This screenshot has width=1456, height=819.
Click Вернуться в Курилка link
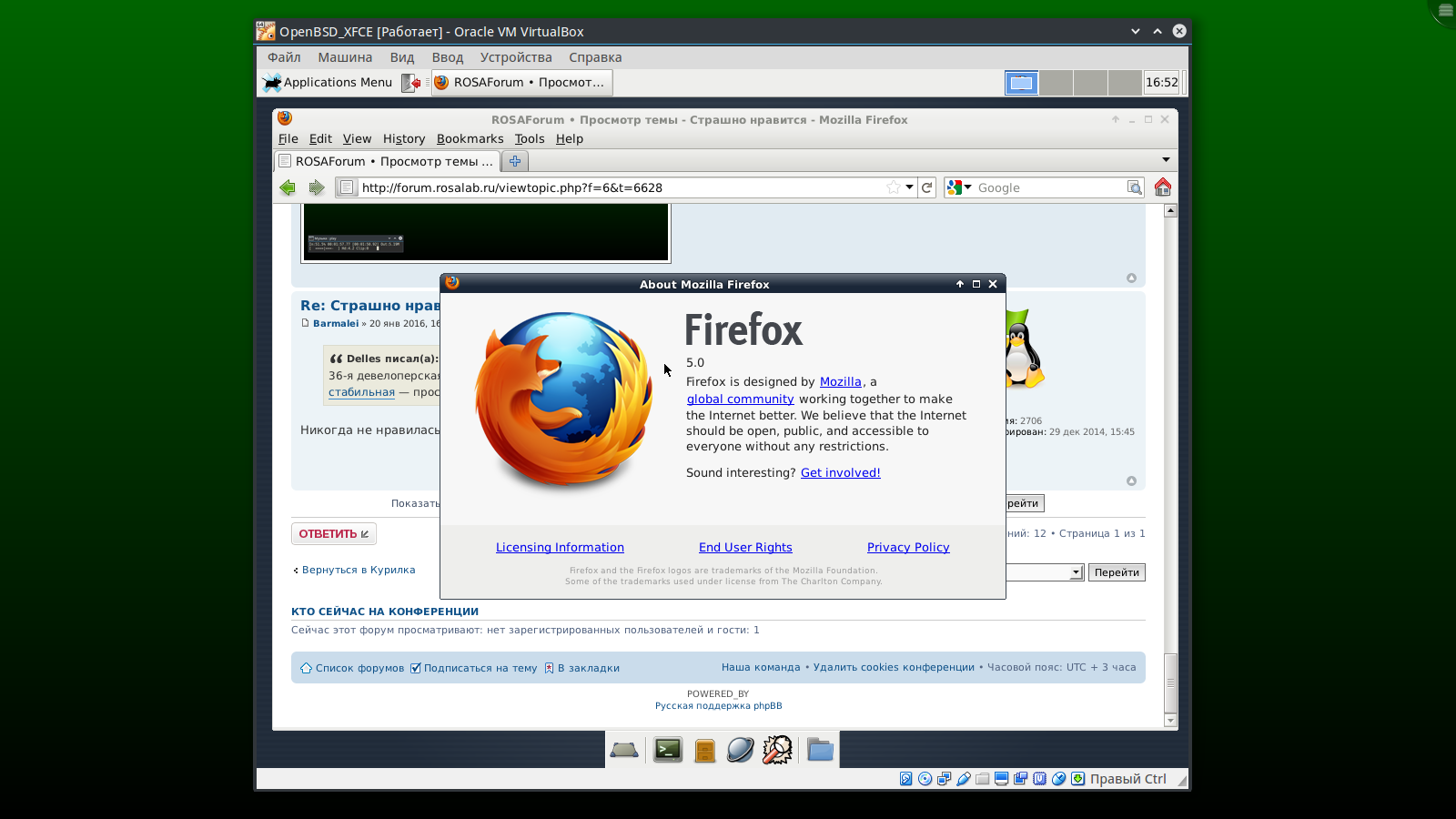click(x=359, y=571)
